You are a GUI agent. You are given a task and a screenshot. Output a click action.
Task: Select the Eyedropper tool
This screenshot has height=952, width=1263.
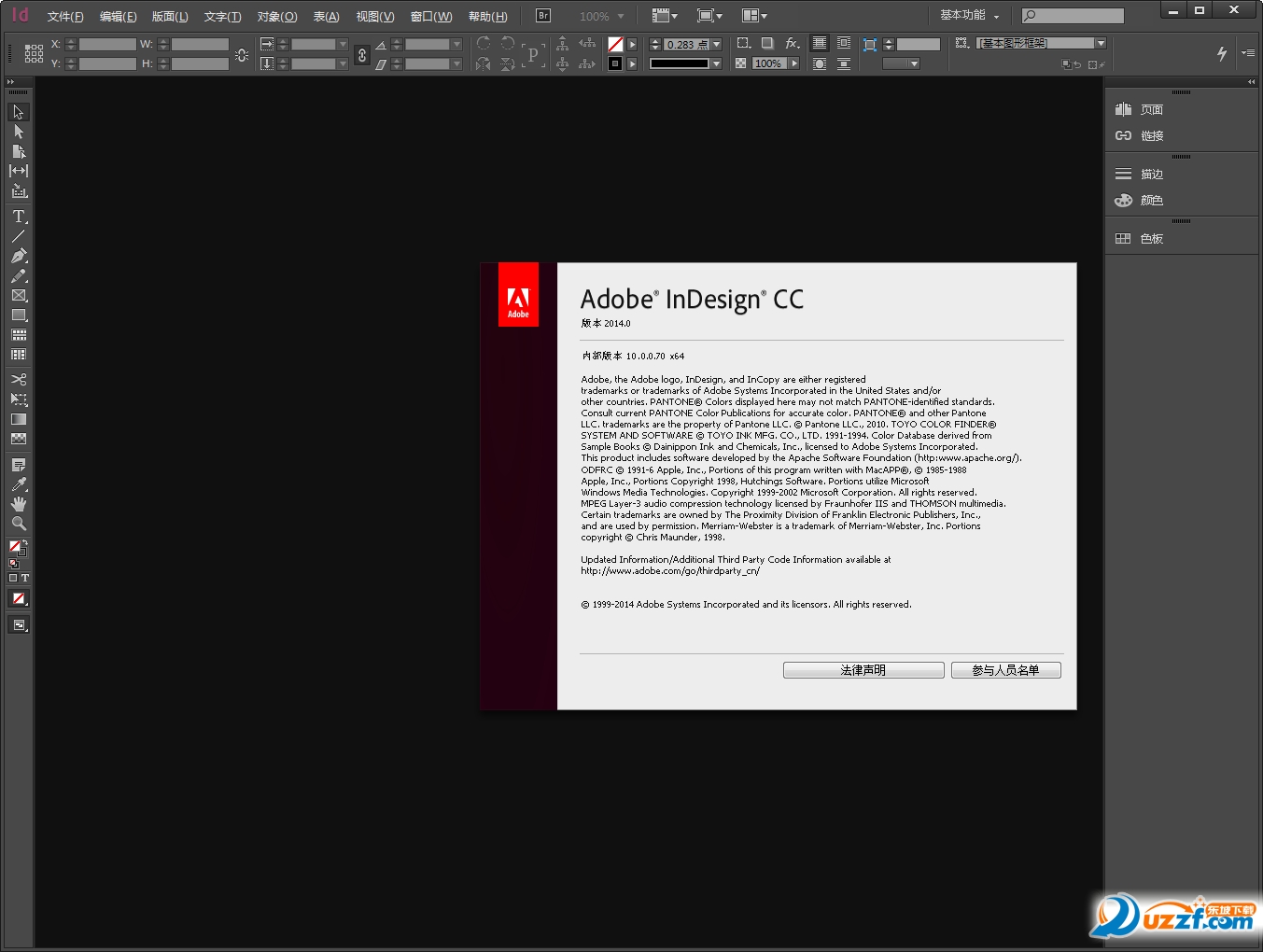19,484
